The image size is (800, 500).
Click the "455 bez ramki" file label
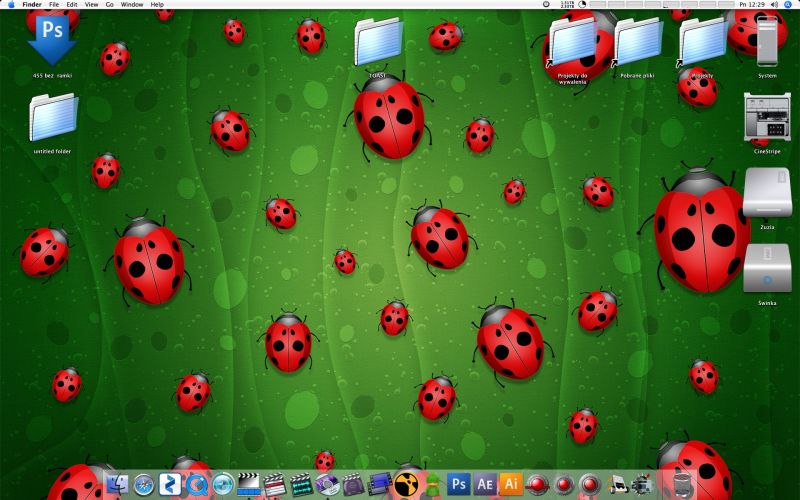[x=52, y=76]
